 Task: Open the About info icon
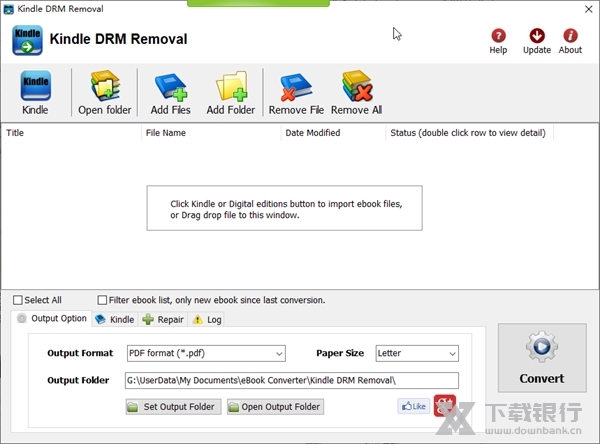click(x=570, y=36)
